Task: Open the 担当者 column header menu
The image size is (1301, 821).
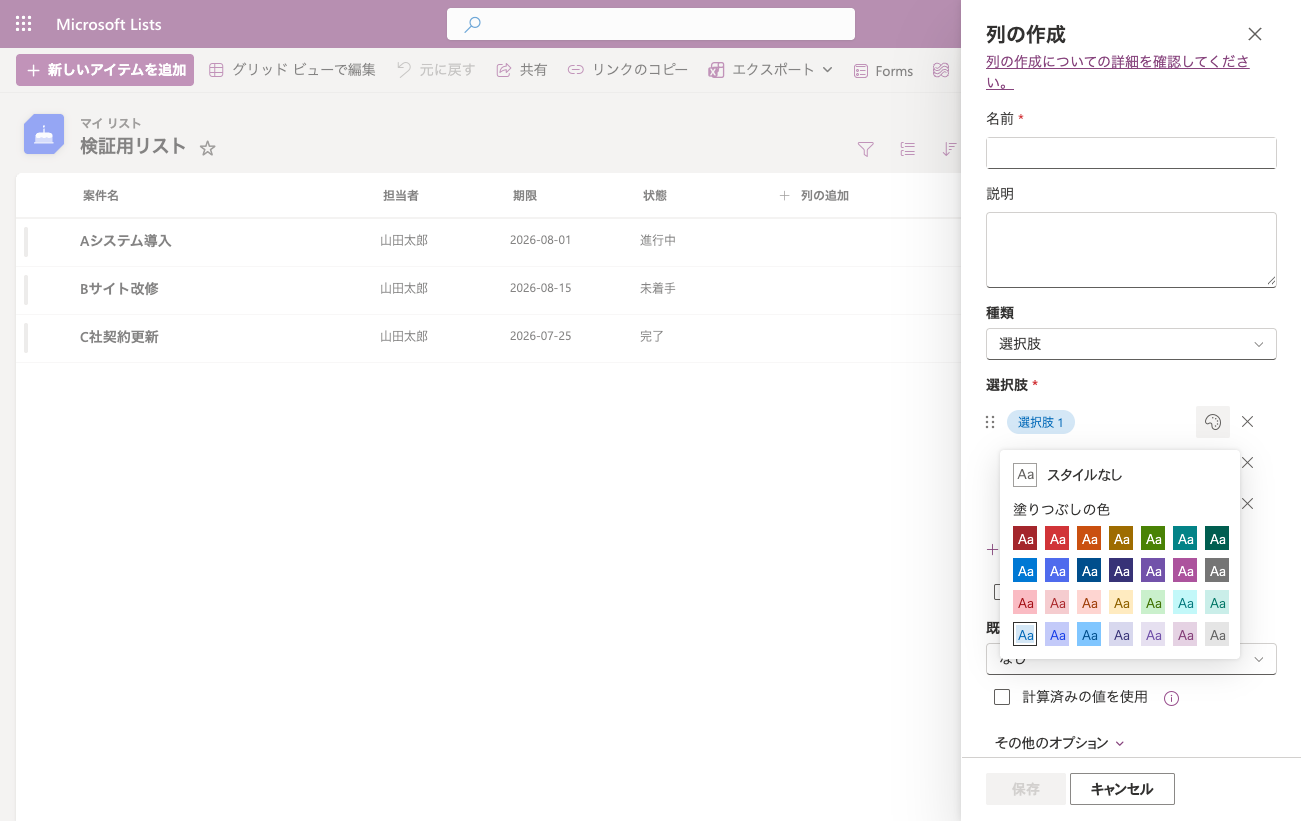Action: (401, 196)
